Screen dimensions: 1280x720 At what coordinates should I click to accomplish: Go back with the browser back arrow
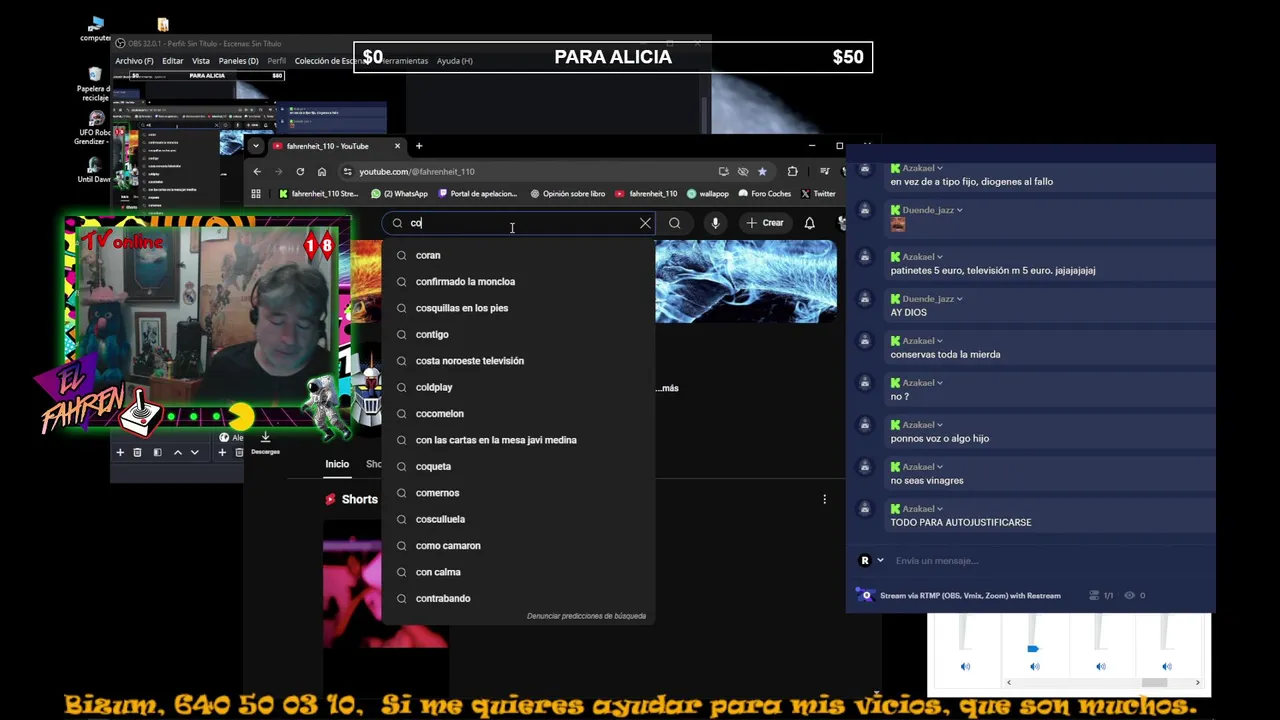257,171
